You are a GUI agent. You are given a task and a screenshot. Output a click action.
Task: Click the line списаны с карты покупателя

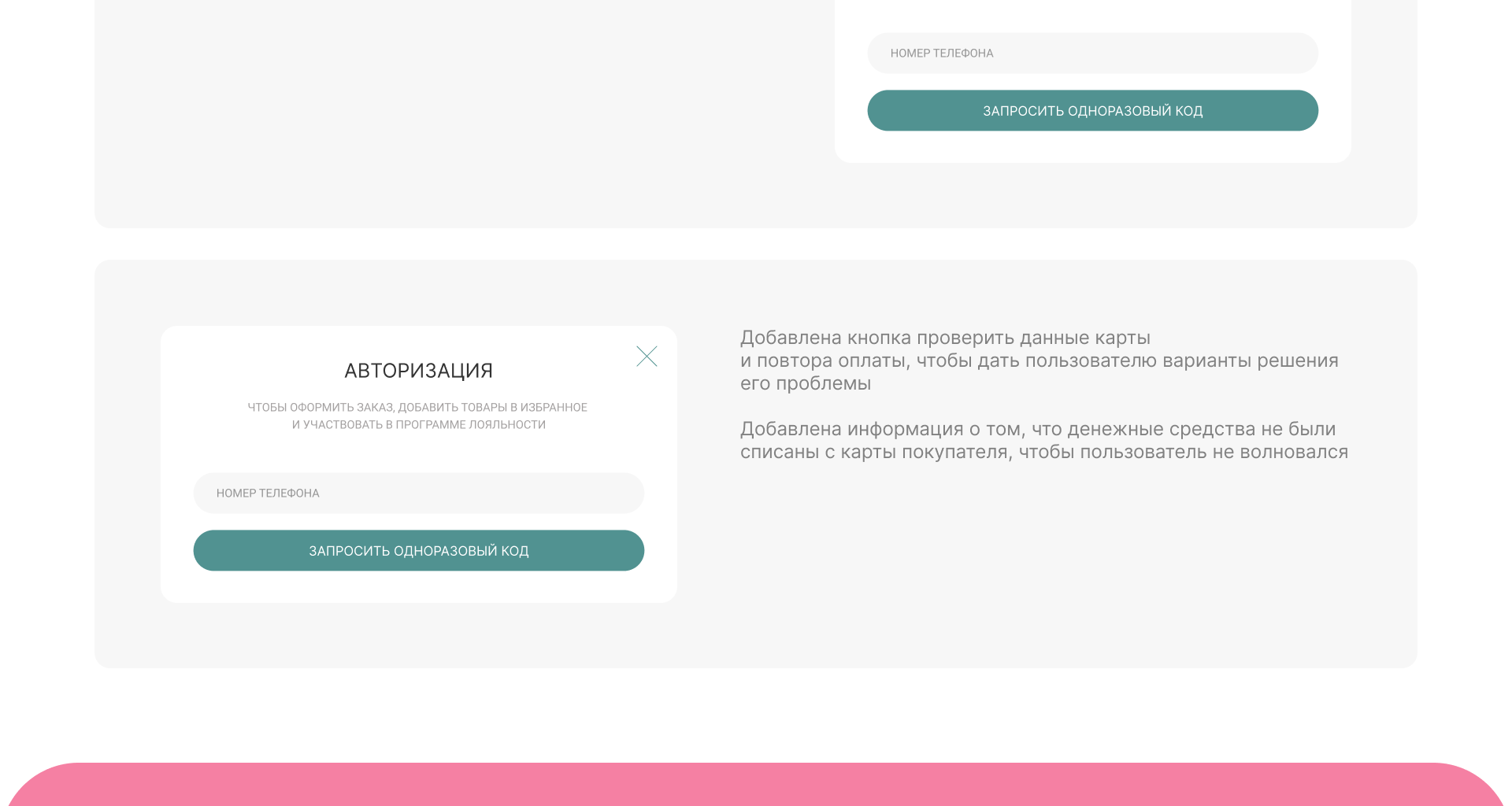click(1043, 453)
